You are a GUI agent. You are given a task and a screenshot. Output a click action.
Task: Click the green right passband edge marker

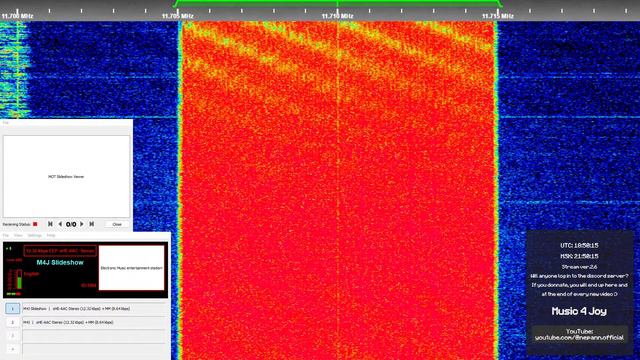tap(499, 4)
